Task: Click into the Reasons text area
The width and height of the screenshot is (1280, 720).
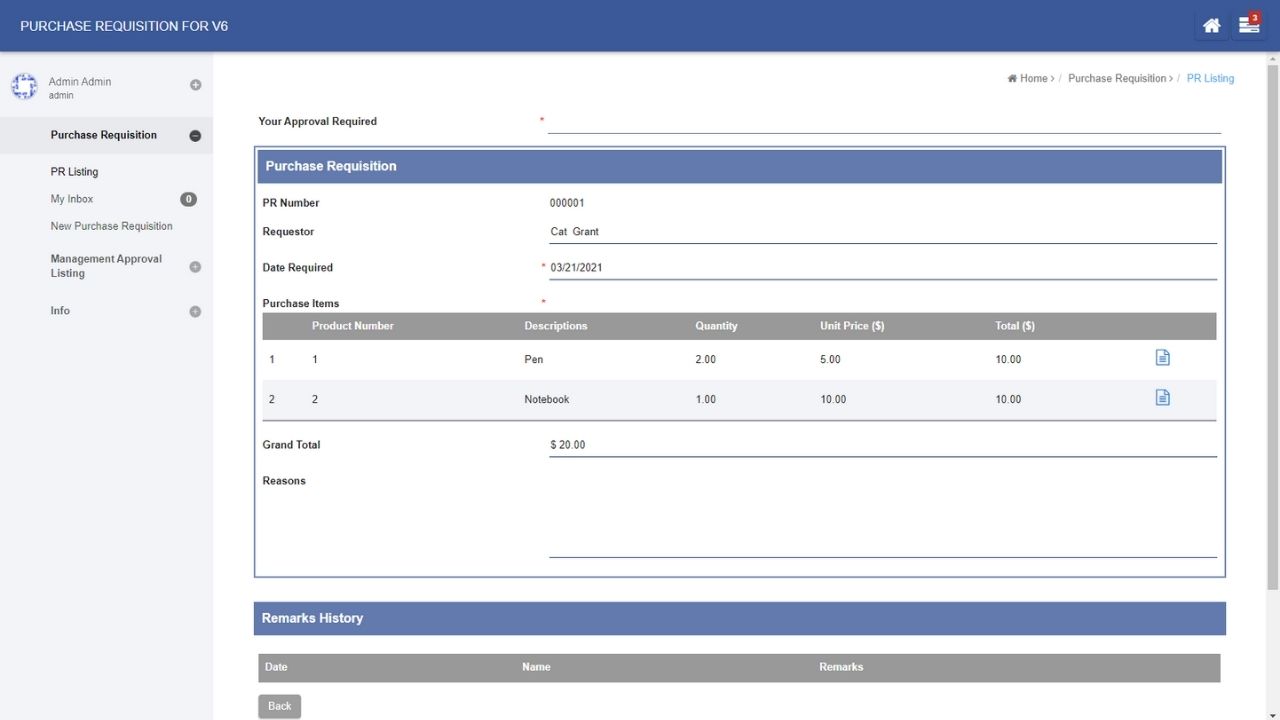Action: 882,515
